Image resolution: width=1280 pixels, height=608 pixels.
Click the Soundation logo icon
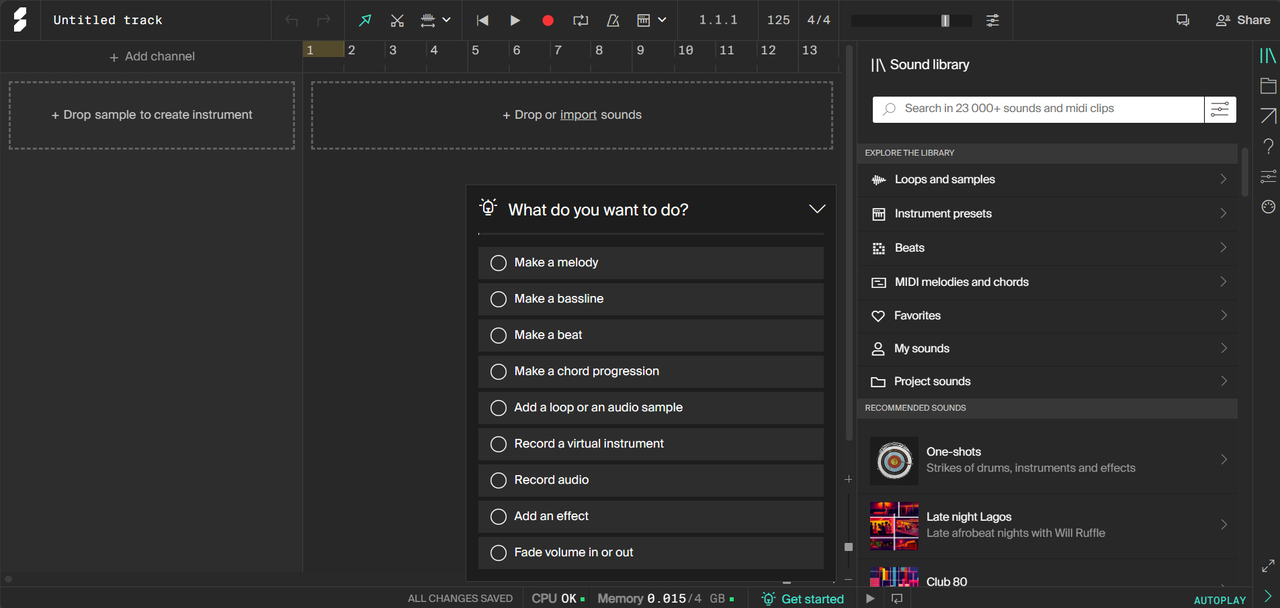tap(20, 20)
